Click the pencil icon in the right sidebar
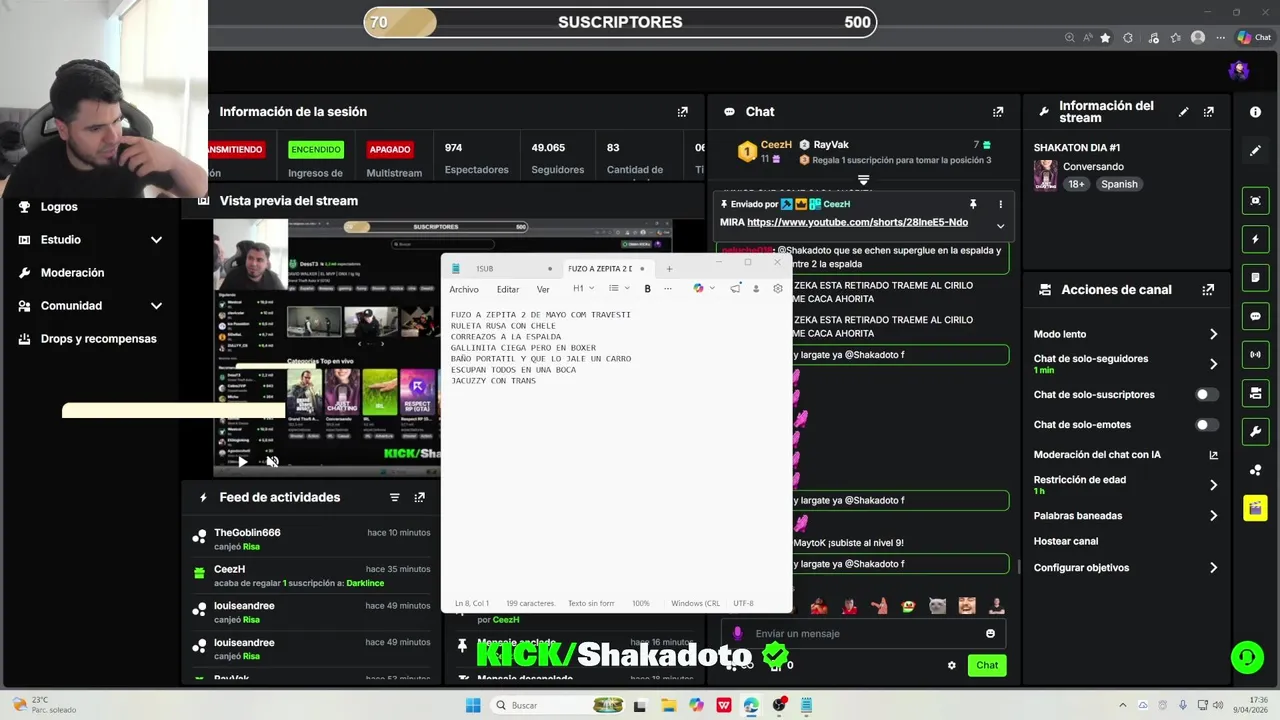Viewport: 1280px width, 720px height. 1255,151
